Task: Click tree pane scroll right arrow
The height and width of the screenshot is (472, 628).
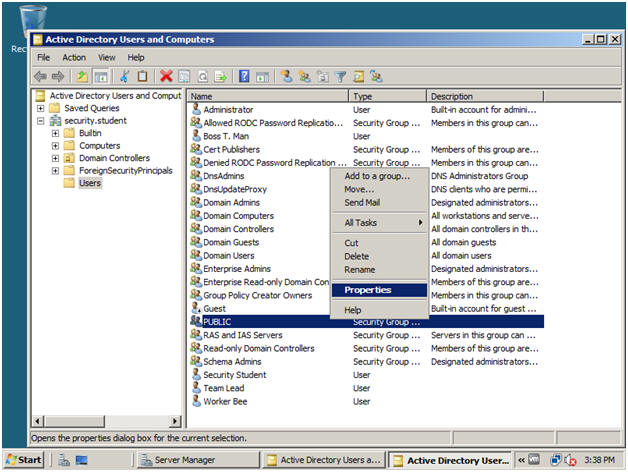Action: click(x=175, y=421)
